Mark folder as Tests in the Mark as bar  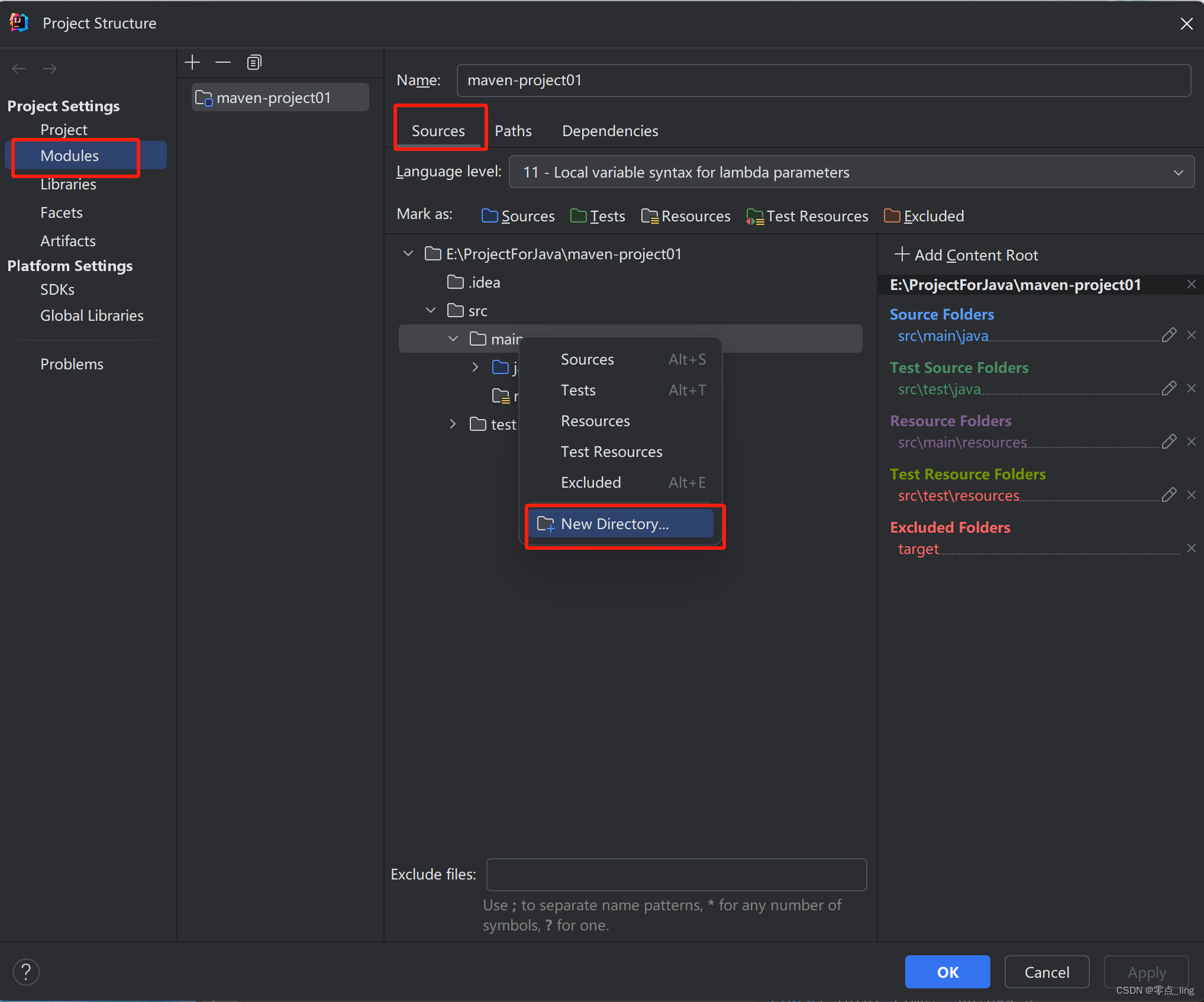598,216
